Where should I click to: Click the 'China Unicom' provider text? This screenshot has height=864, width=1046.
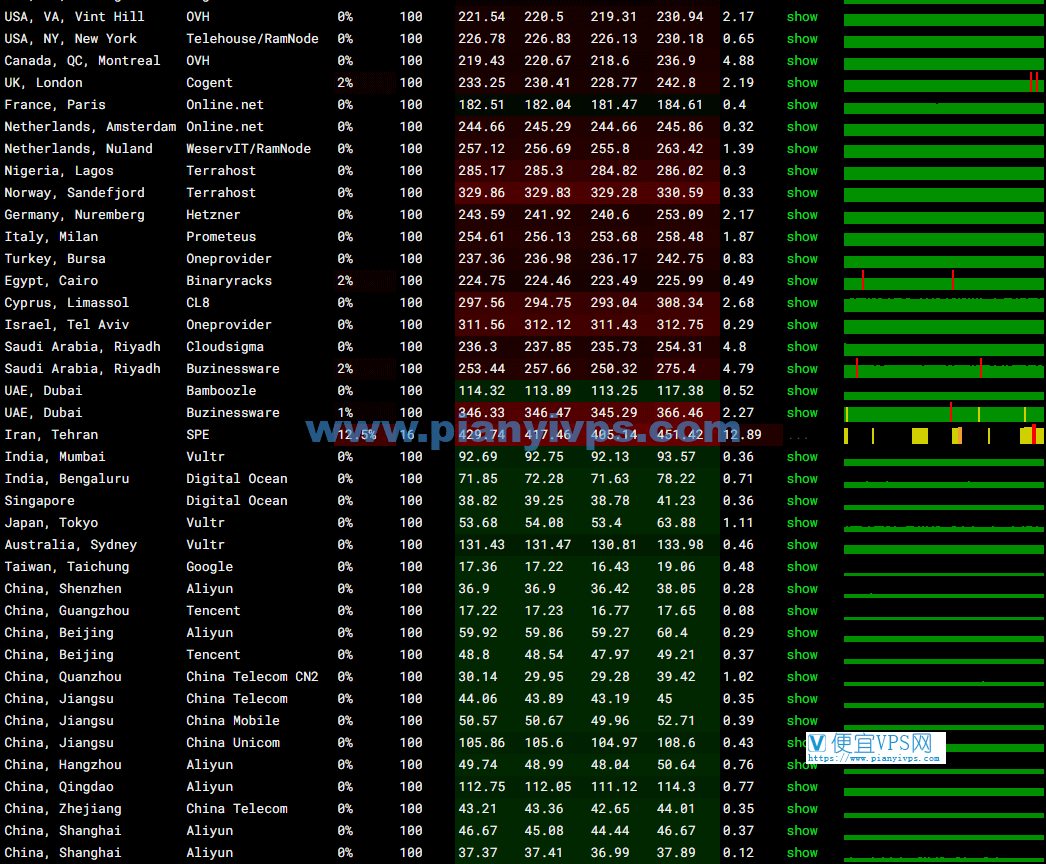pos(233,743)
